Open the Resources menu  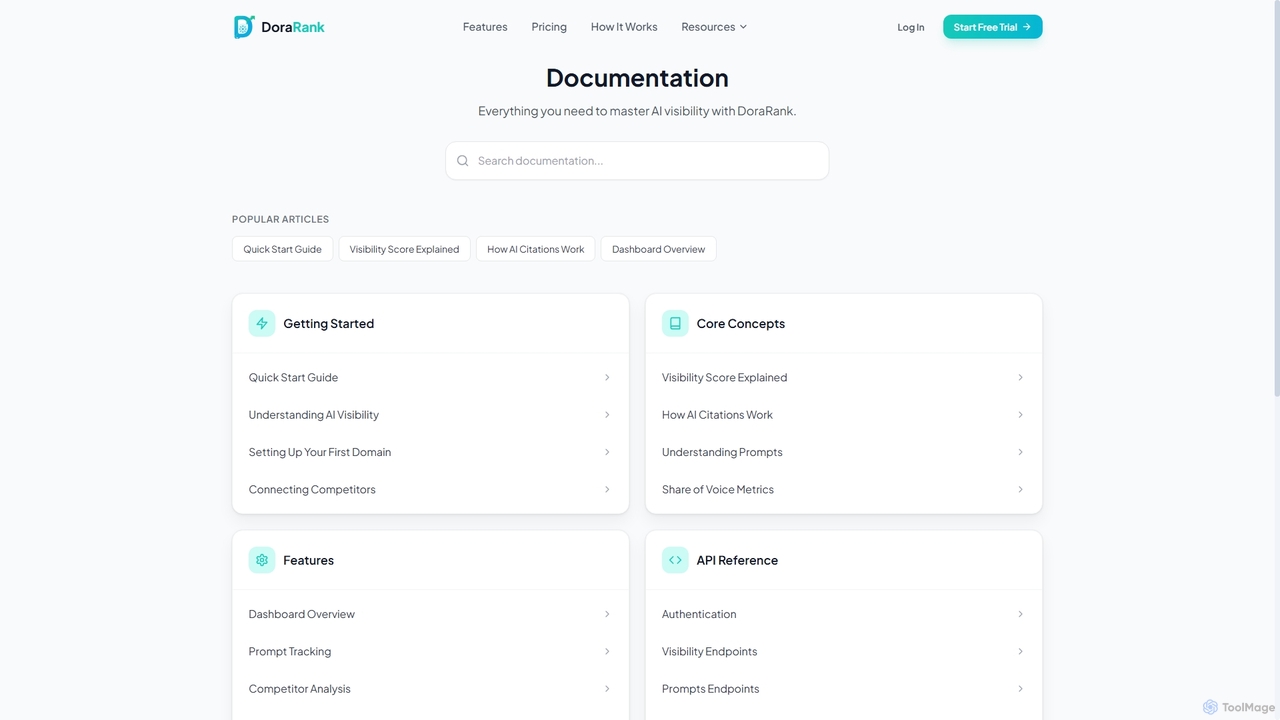[x=714, y=27]
